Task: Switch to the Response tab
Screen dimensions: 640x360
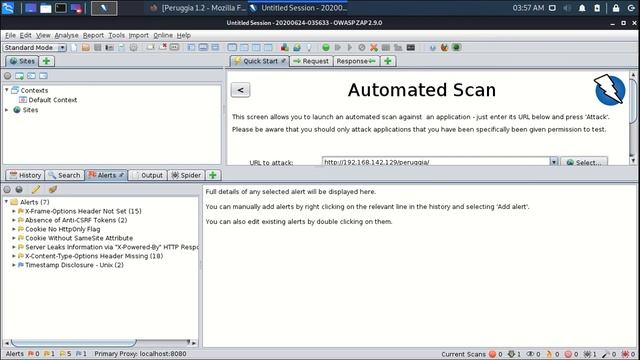Action: [356, 61]
